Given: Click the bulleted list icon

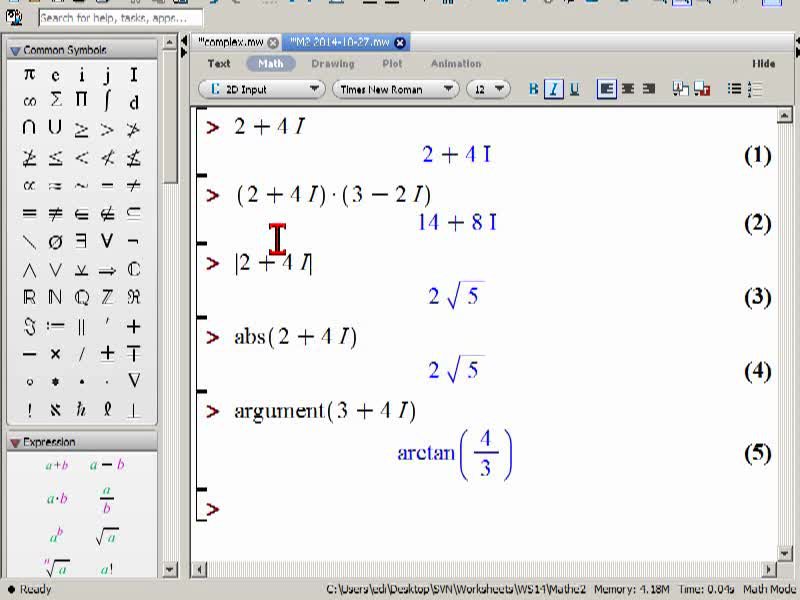Looking at the screenshot, I should tap(734, 89).
